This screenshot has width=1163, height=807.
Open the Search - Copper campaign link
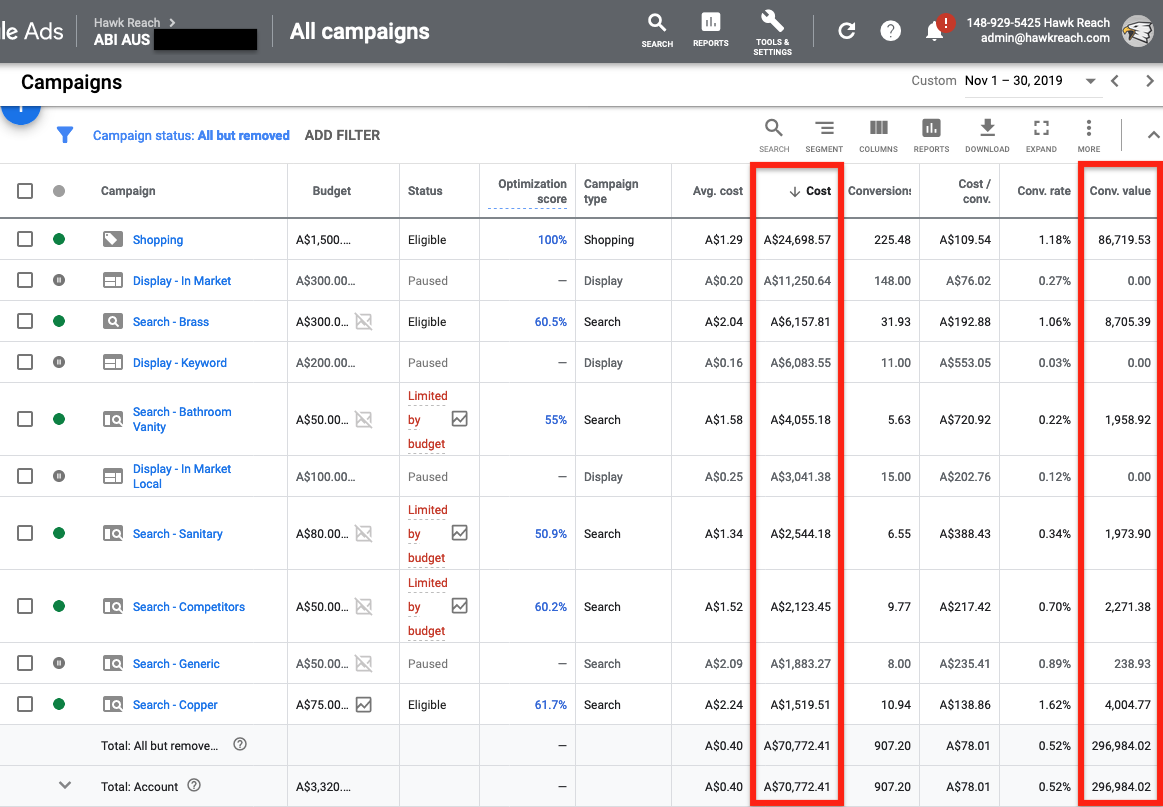[x=175, y=705]
